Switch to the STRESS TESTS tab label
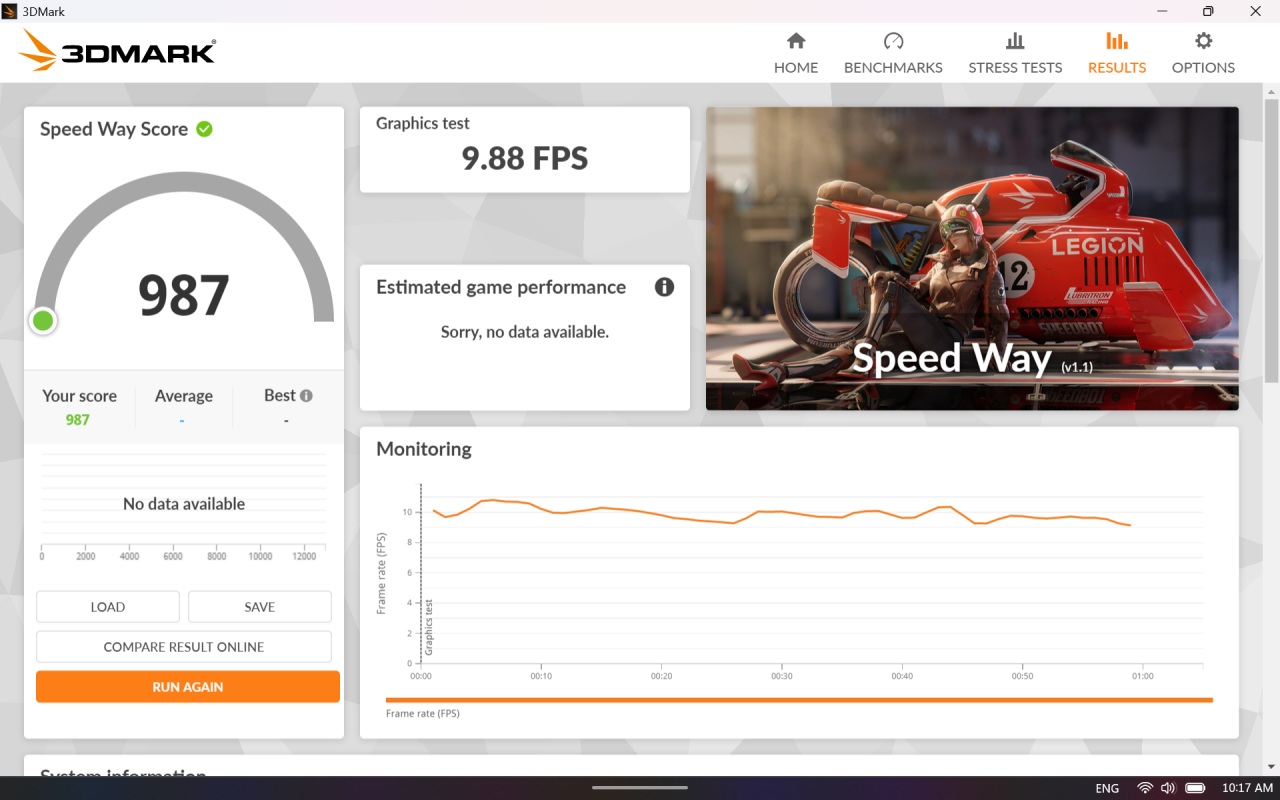 1015,67
